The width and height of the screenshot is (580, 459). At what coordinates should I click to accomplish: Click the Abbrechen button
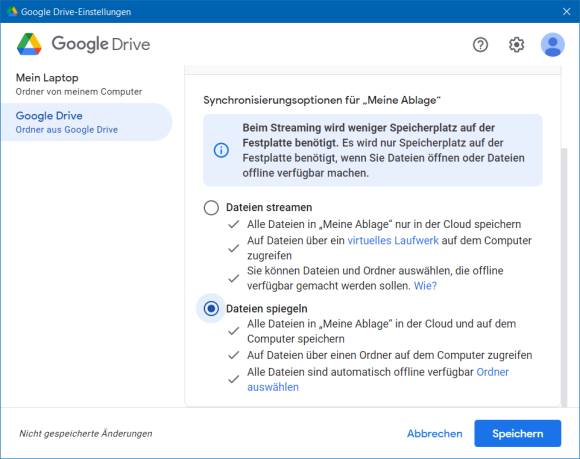pyautogui.click(x=435, y=433)
